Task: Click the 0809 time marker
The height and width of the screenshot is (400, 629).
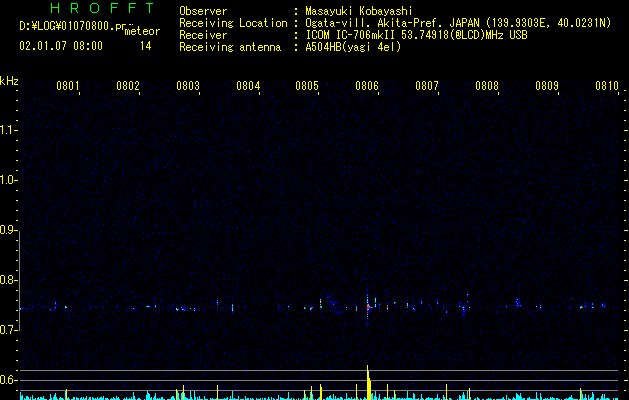Action: pos(547,86)
